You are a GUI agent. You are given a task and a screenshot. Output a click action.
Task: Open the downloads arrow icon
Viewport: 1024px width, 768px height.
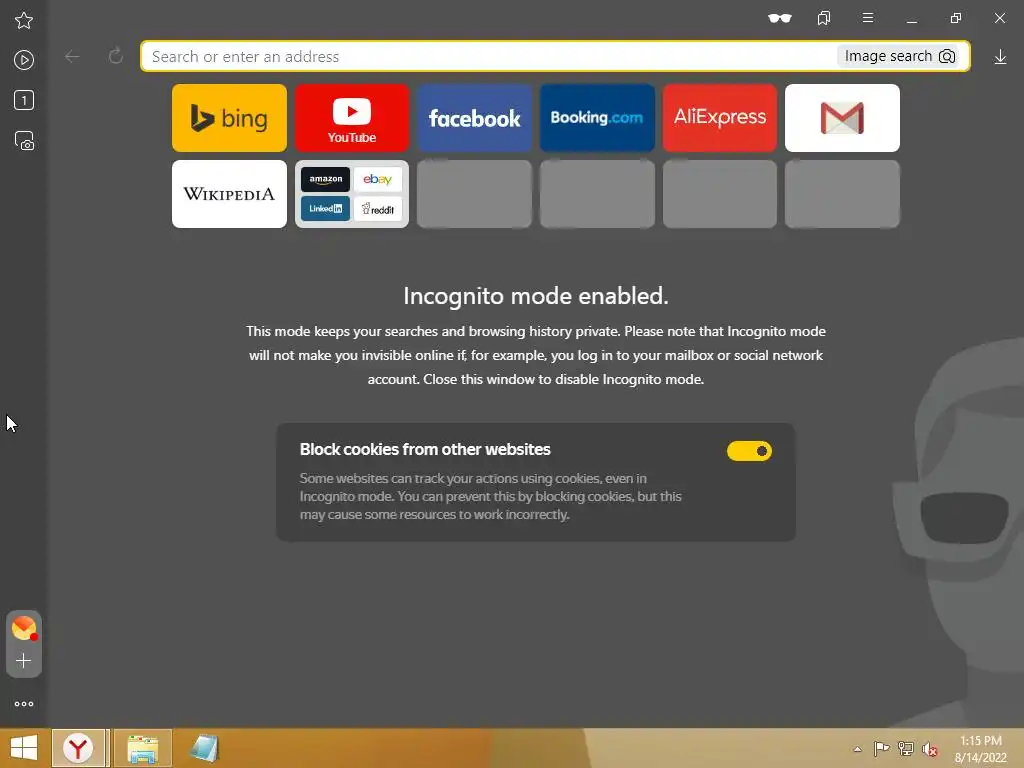pyautogui.click(x=1000, y=57)
